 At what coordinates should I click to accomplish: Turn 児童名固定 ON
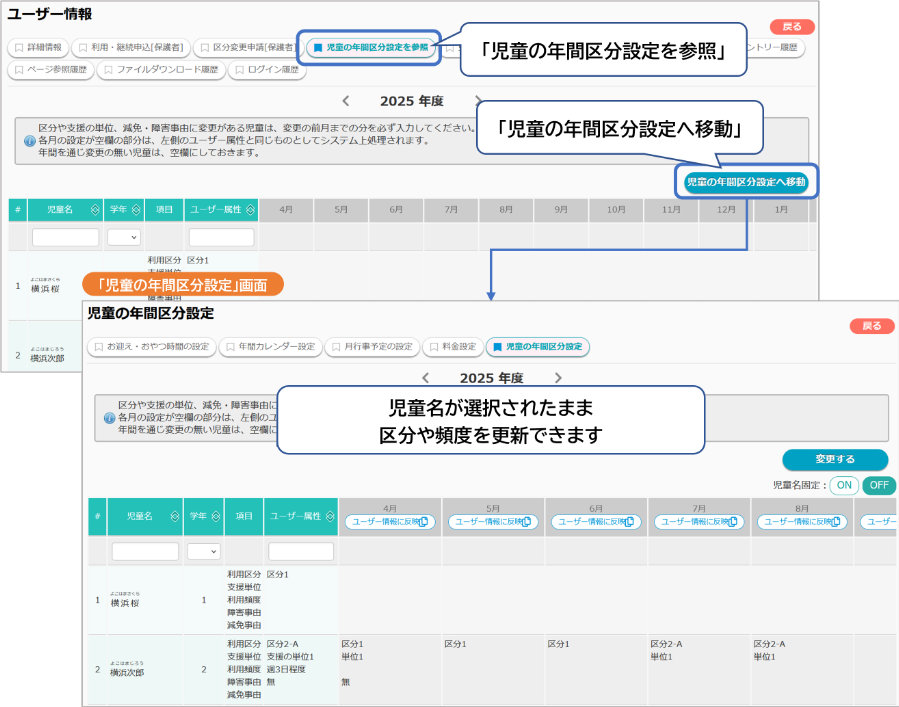844,485
